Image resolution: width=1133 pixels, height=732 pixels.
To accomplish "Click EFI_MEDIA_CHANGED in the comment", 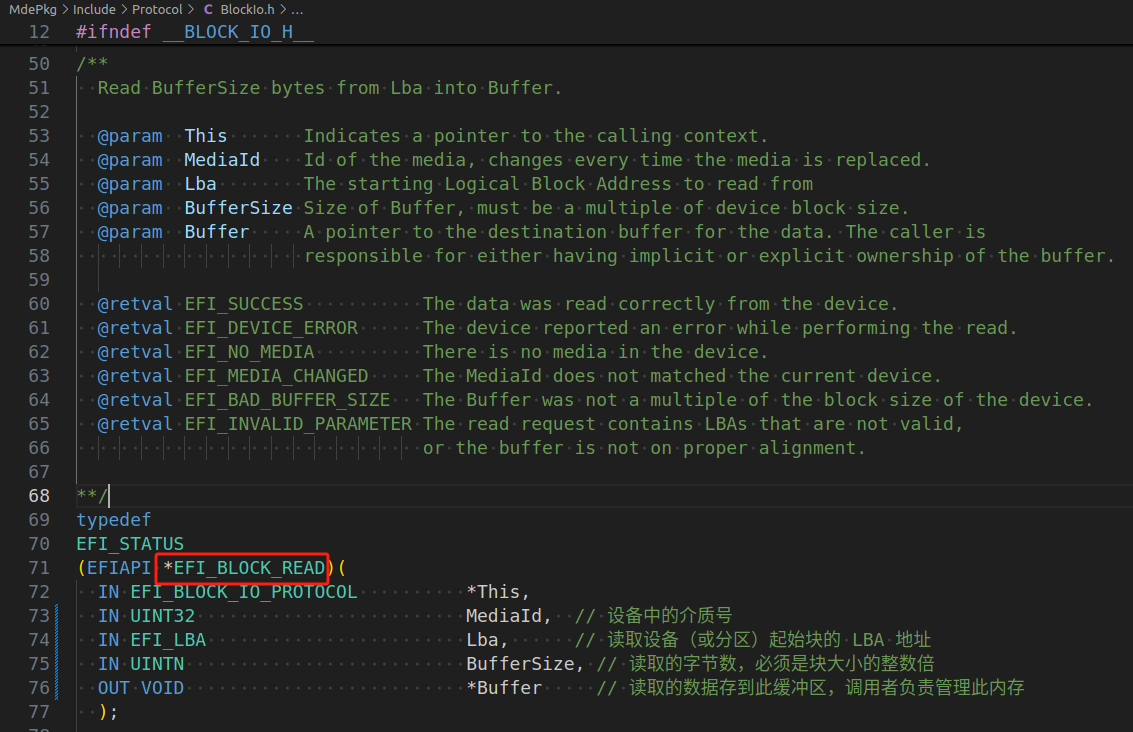I will tap(276, 375).
